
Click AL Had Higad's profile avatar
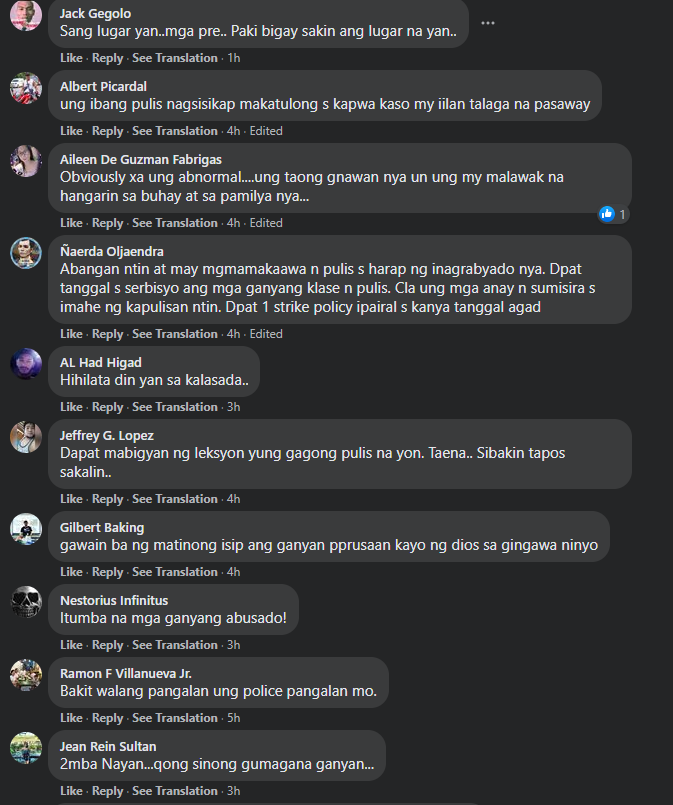click(x=26, y=364)
